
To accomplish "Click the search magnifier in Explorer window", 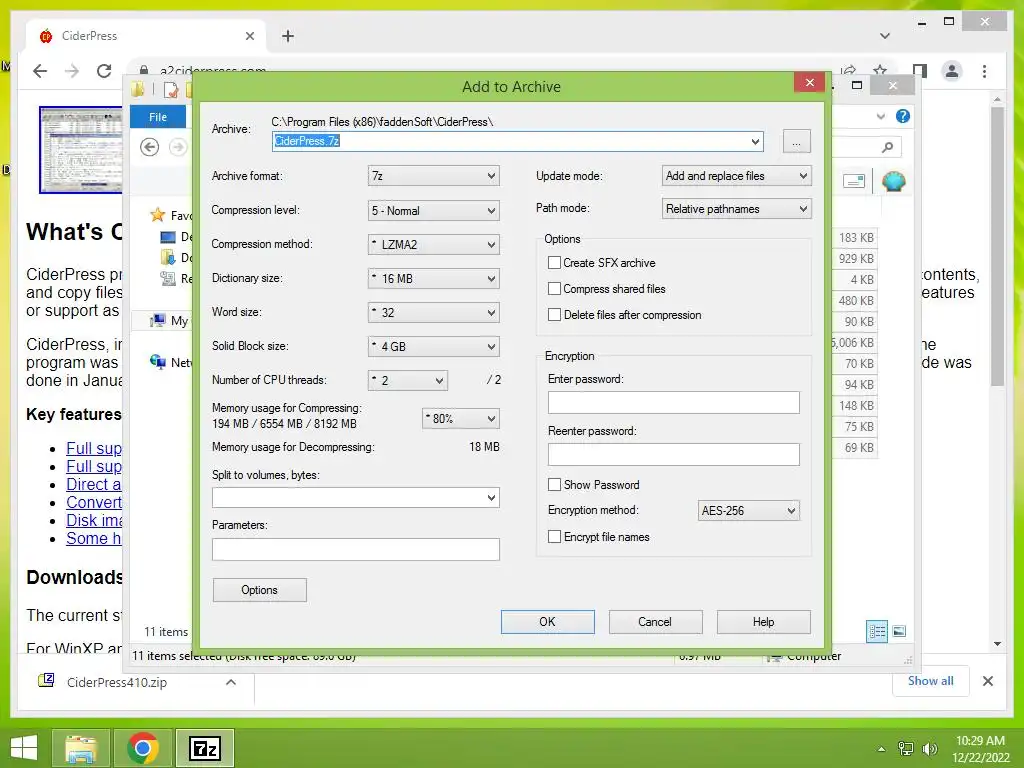I will (x=887, y=147).
